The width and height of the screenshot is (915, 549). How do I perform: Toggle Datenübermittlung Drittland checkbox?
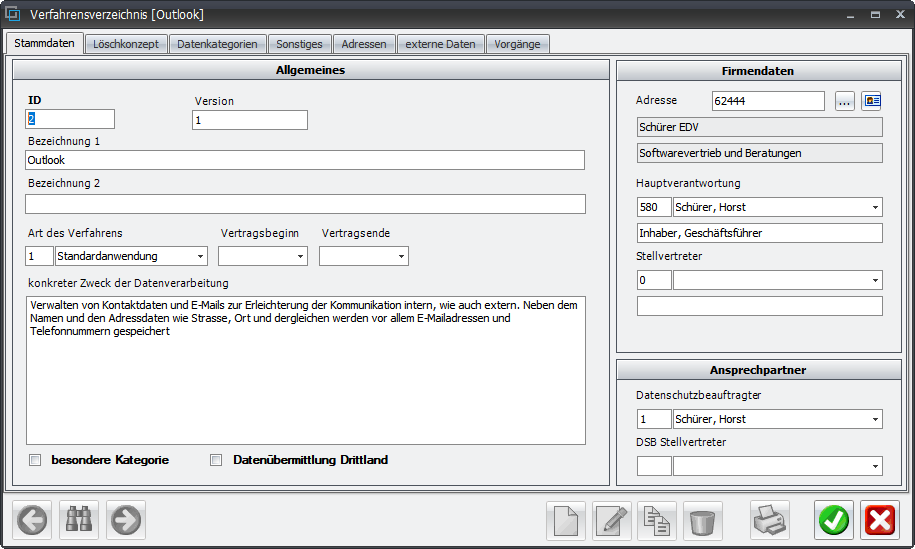click(x=216, y=461)
